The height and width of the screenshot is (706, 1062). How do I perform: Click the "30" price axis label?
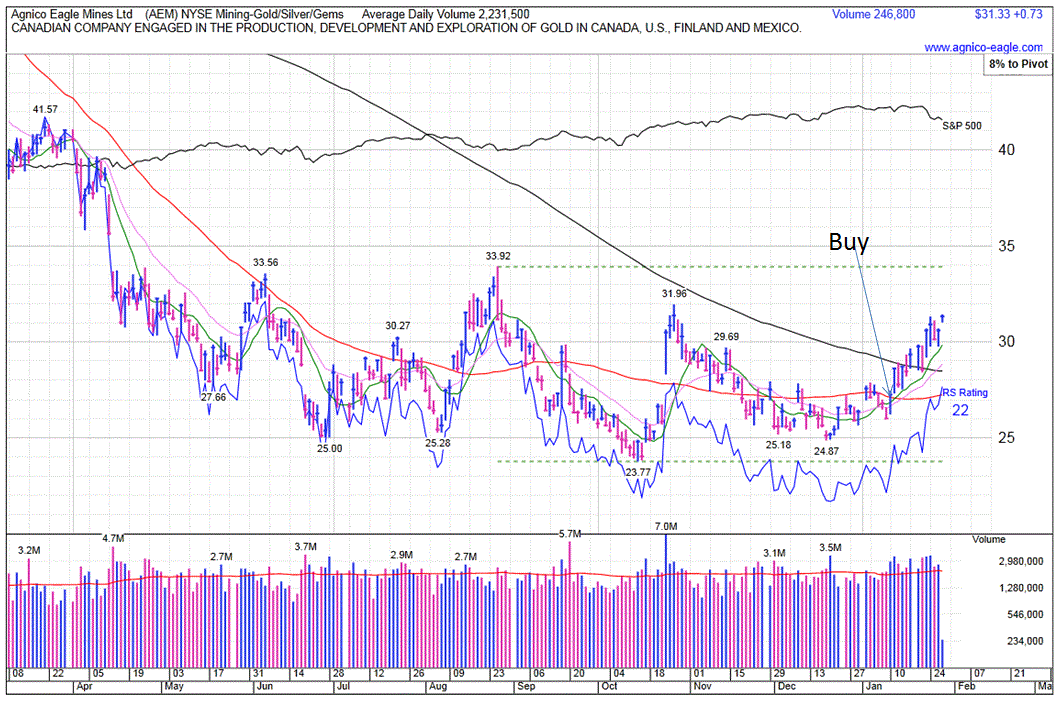coord(1006,341)
